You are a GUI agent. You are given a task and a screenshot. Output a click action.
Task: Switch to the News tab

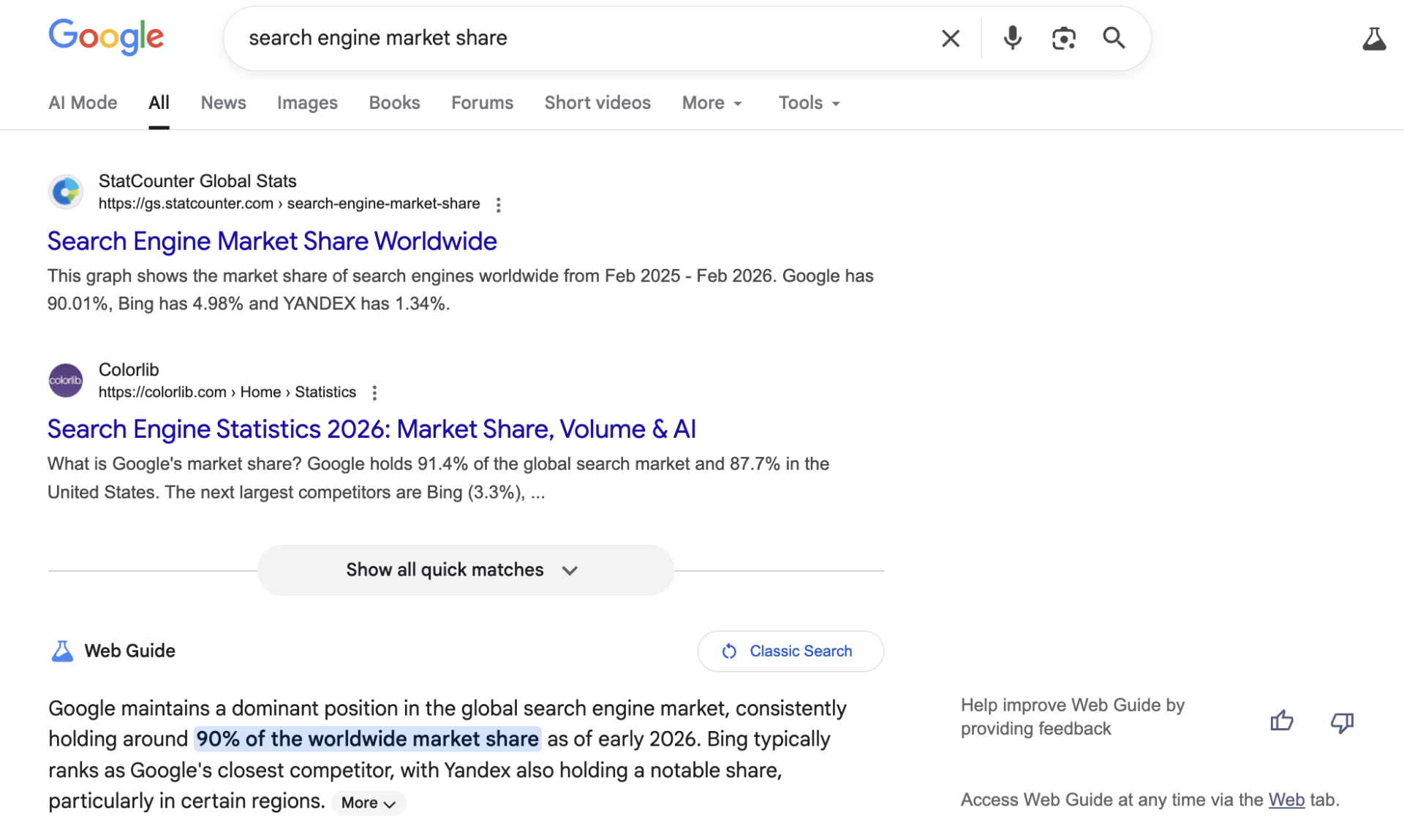223,103
